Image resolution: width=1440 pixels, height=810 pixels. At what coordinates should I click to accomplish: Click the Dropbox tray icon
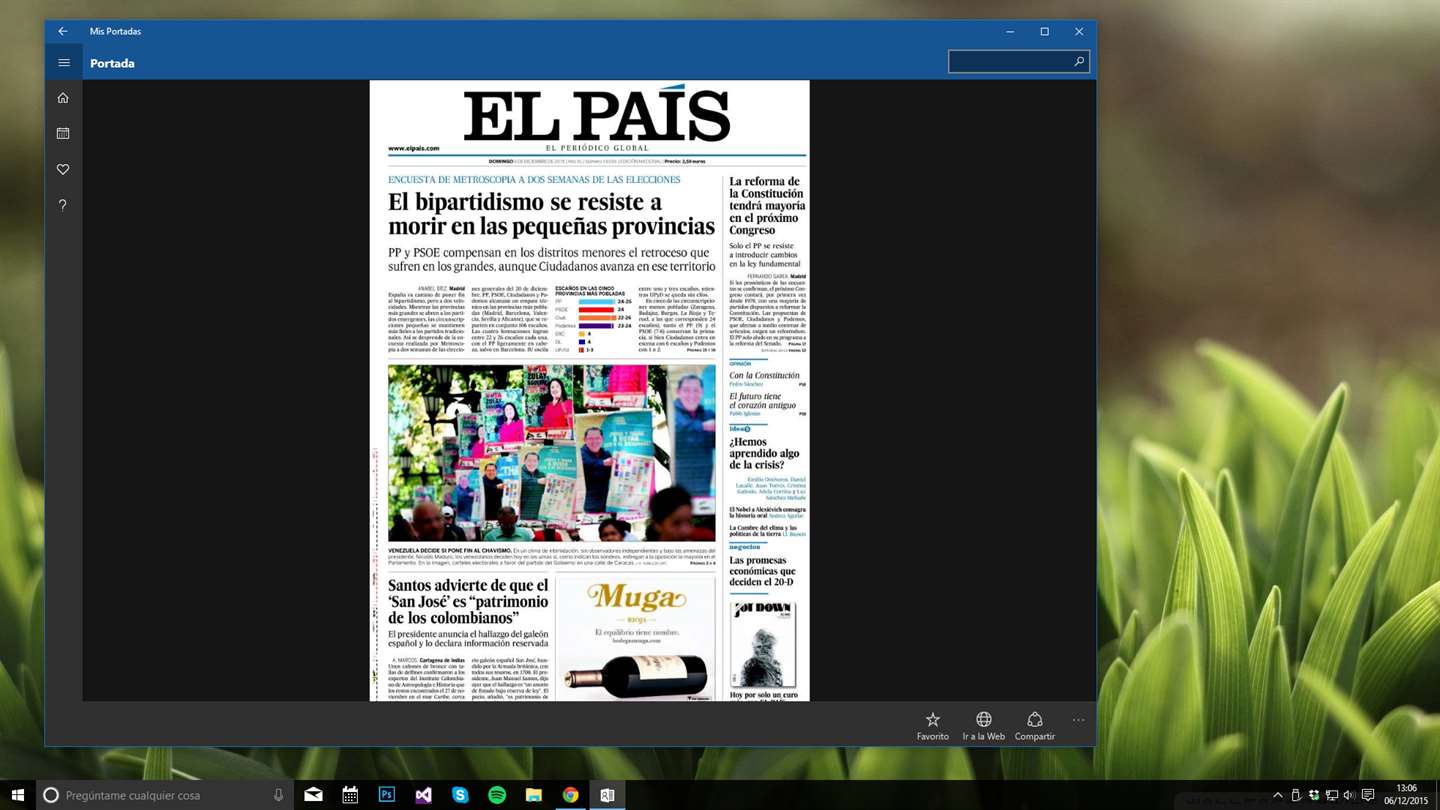pos(1314,795)
